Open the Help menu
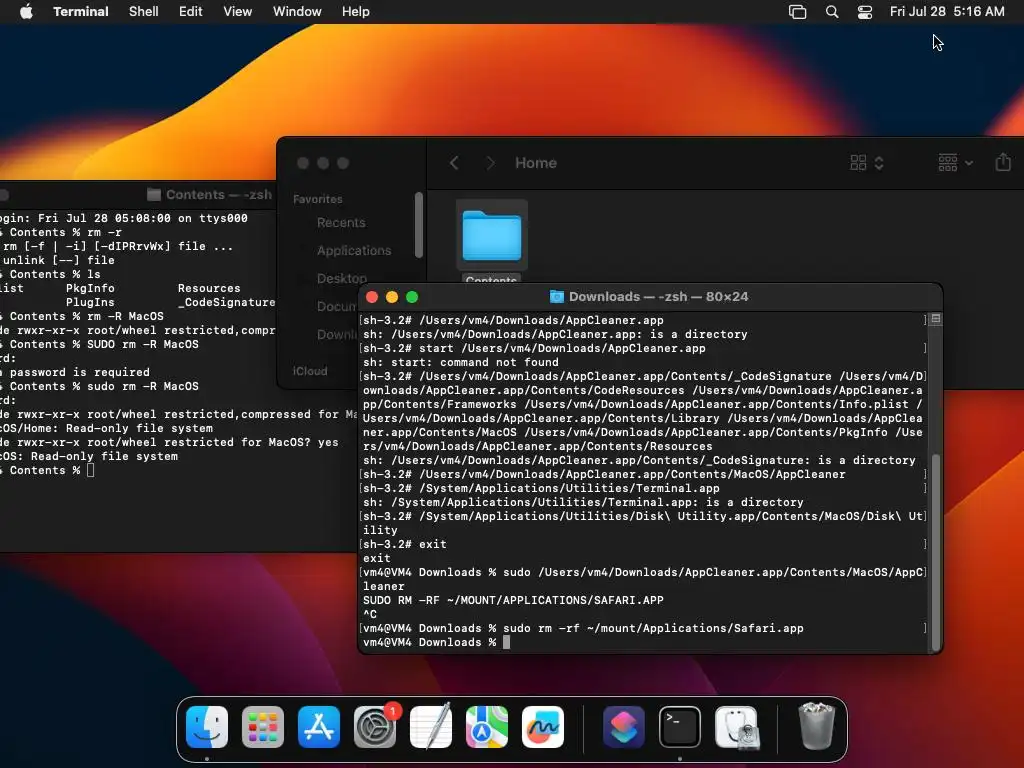This screenshot has width=1024, height=768. click(x=356, y=12)
